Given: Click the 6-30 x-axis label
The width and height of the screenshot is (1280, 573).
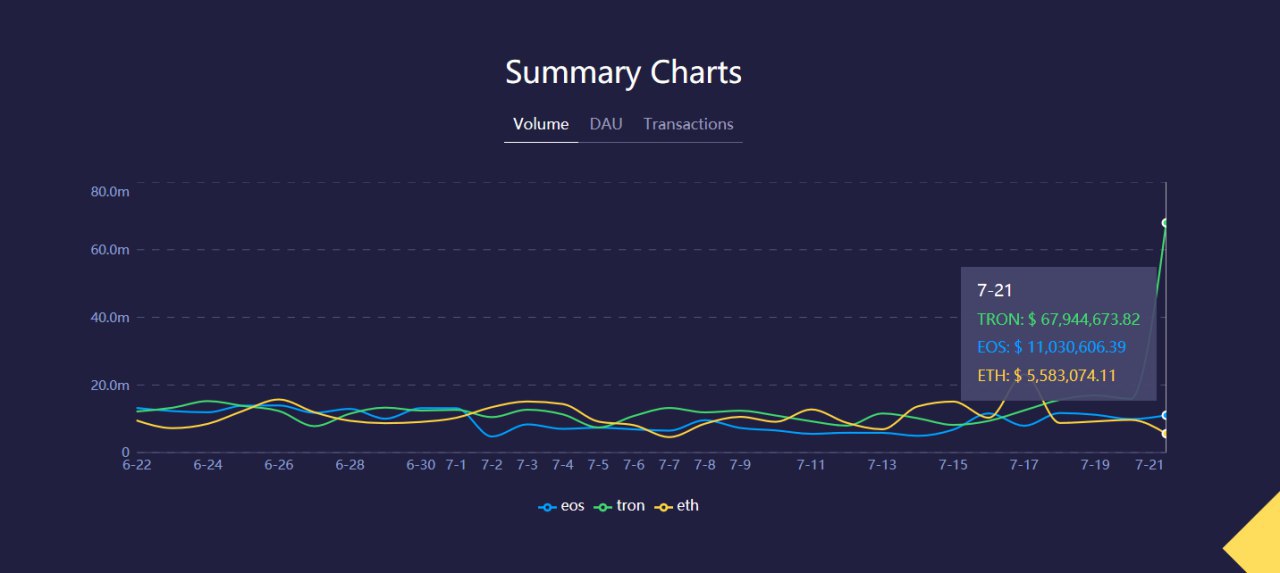Looking at the screenshot, I should (421, 465).
